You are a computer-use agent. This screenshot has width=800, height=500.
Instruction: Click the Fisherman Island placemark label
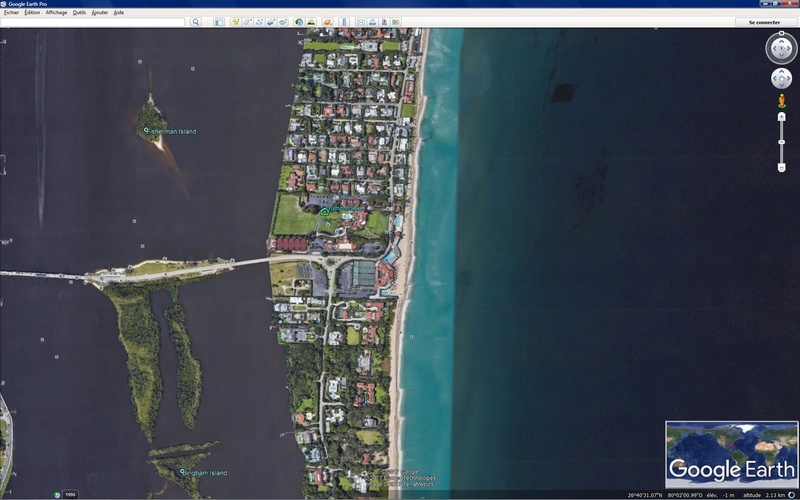click(172, 132)
